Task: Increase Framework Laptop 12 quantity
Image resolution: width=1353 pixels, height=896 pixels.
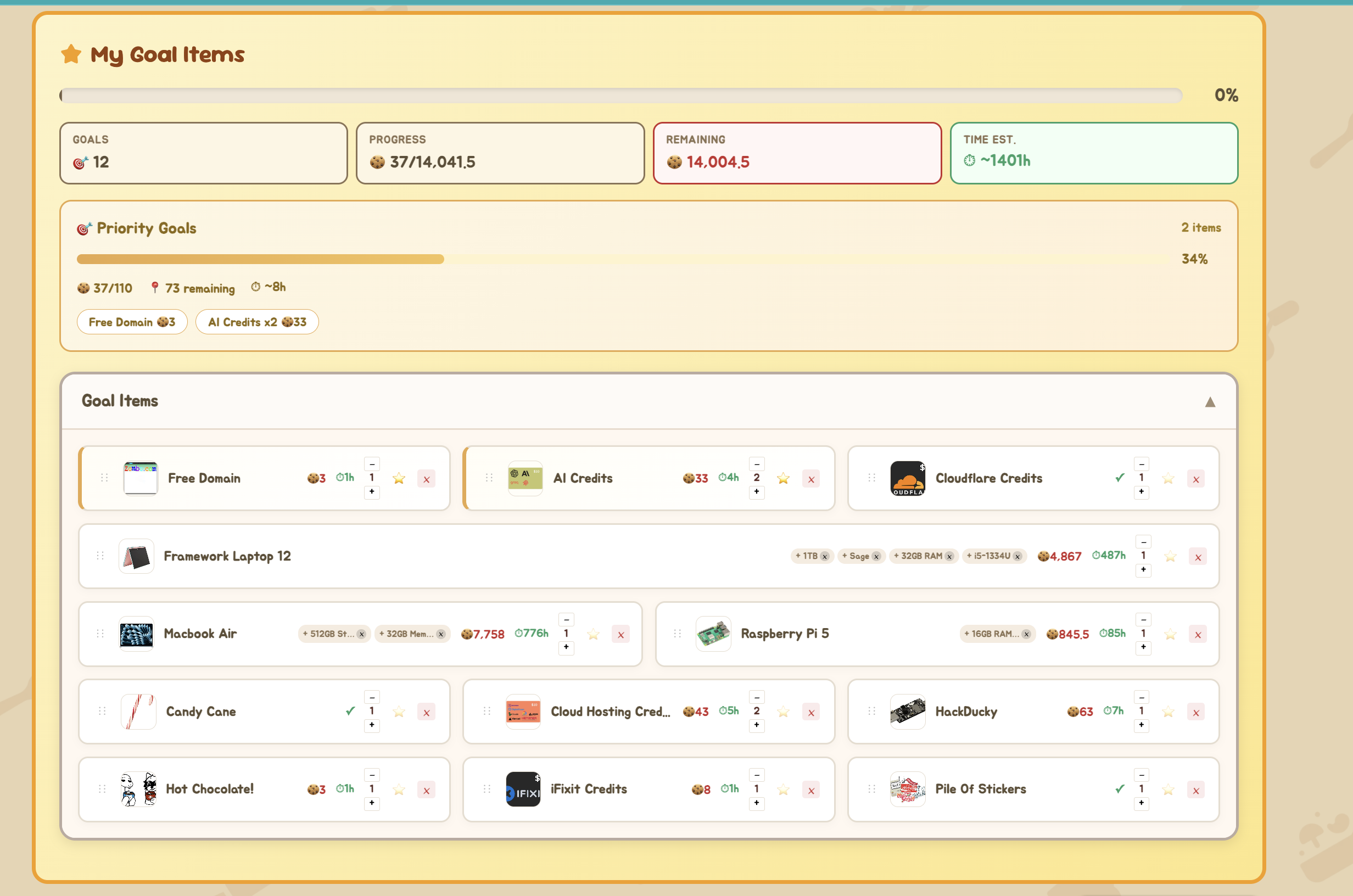Action: coord(1143,570)
